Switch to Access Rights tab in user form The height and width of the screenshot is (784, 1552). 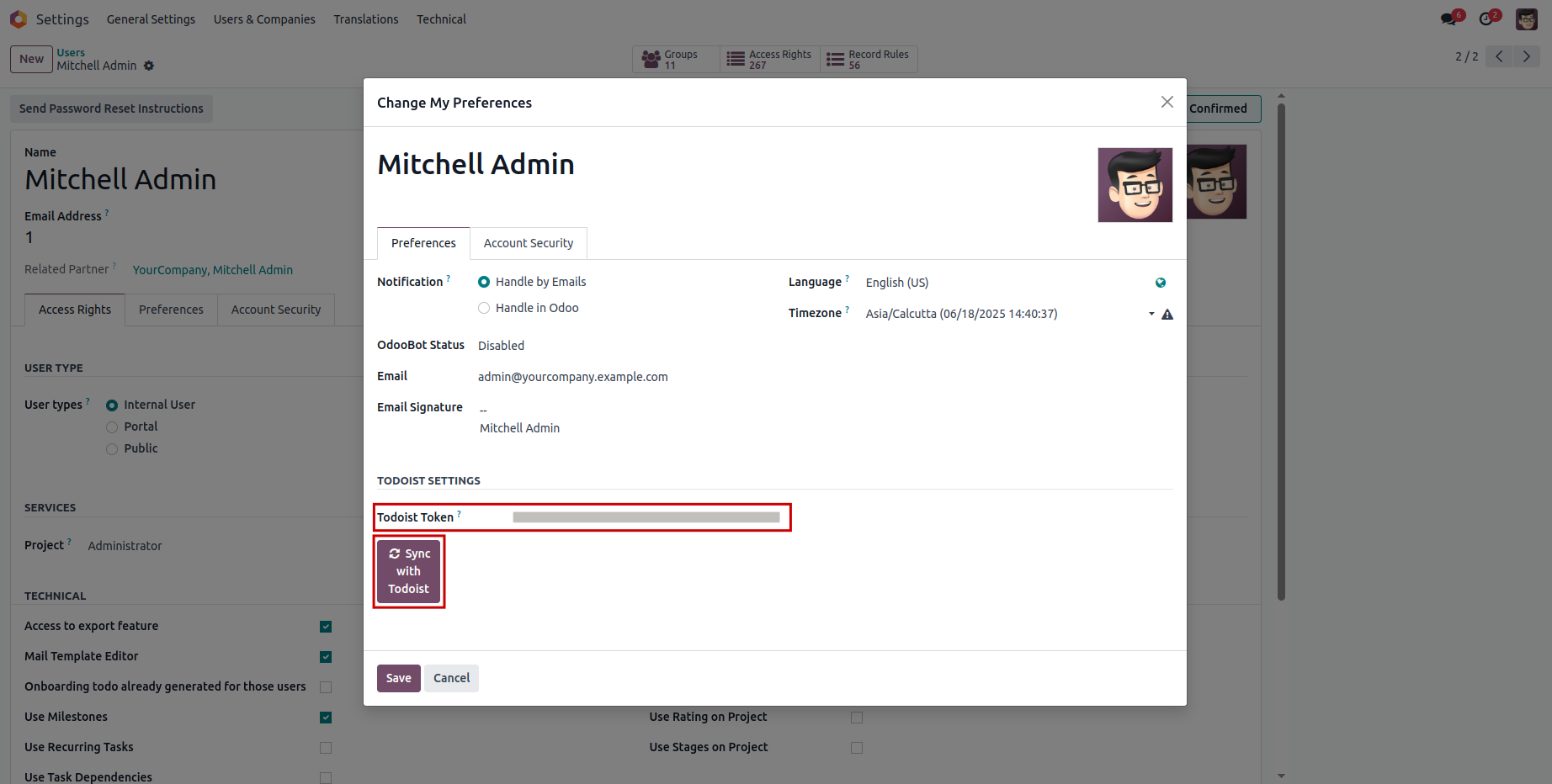[75, 310]
